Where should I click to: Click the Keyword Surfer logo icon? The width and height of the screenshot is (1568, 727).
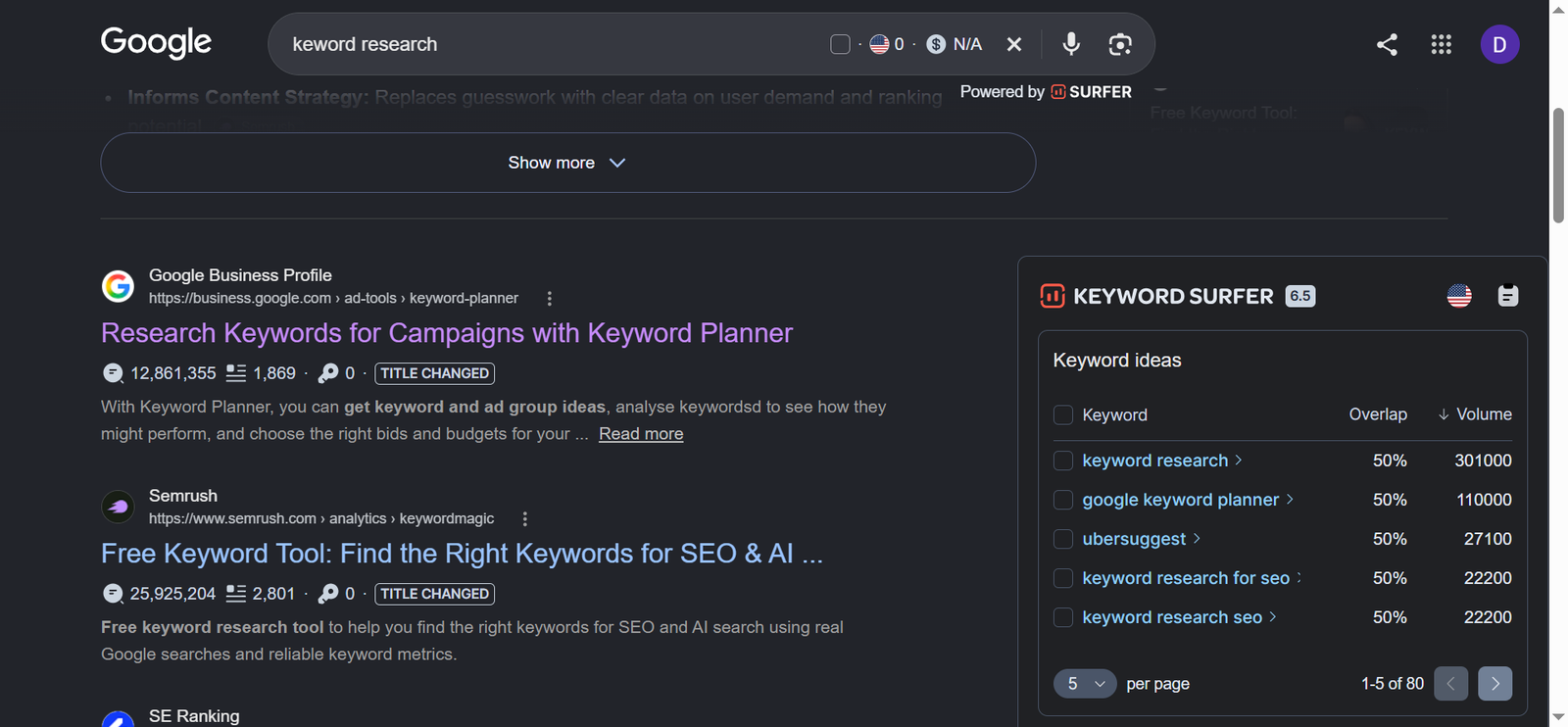coord(1053,296)
